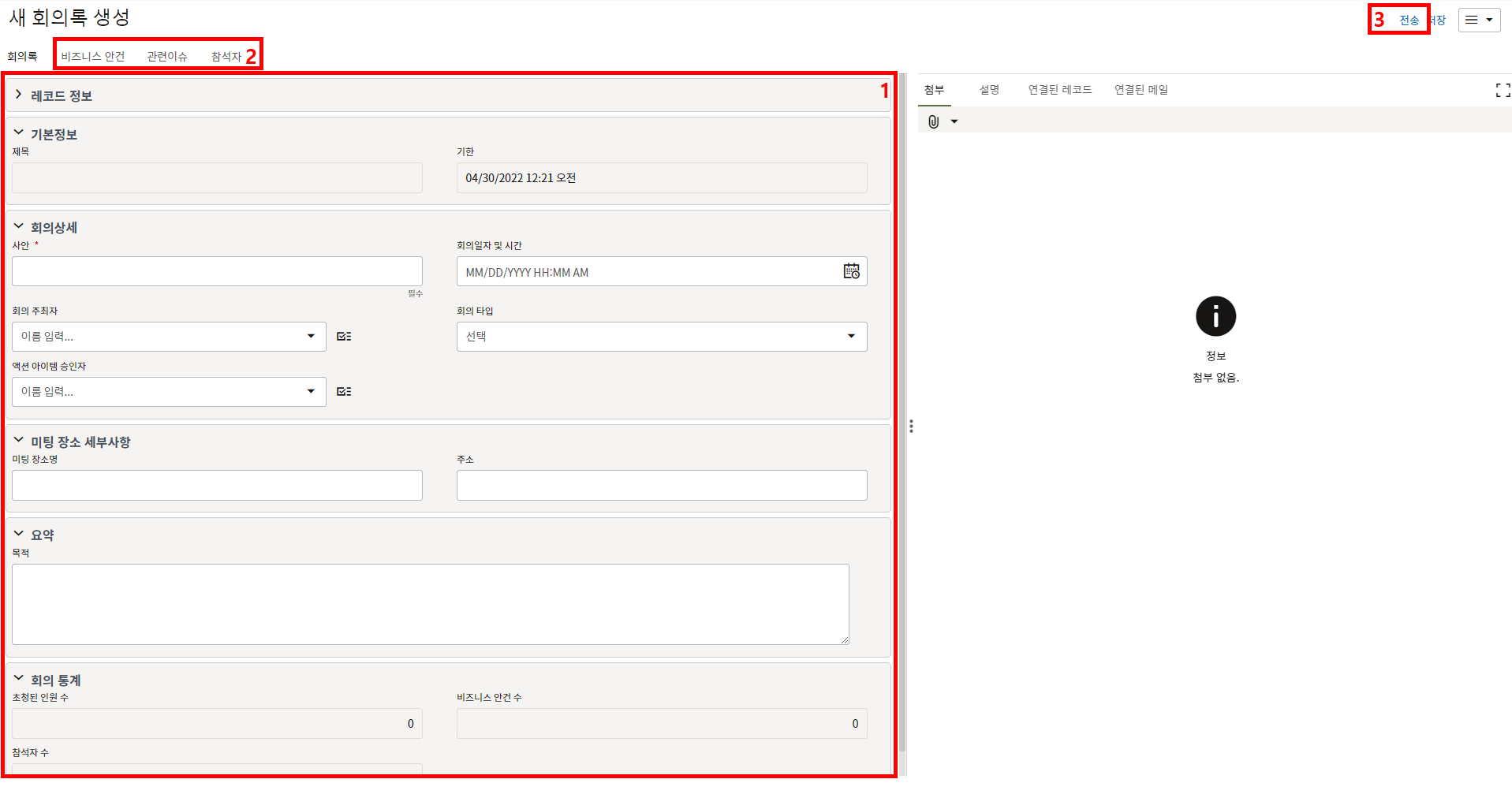Click the 전송 button
This screenshot has width=1512, height=794.
[1409, 21]
